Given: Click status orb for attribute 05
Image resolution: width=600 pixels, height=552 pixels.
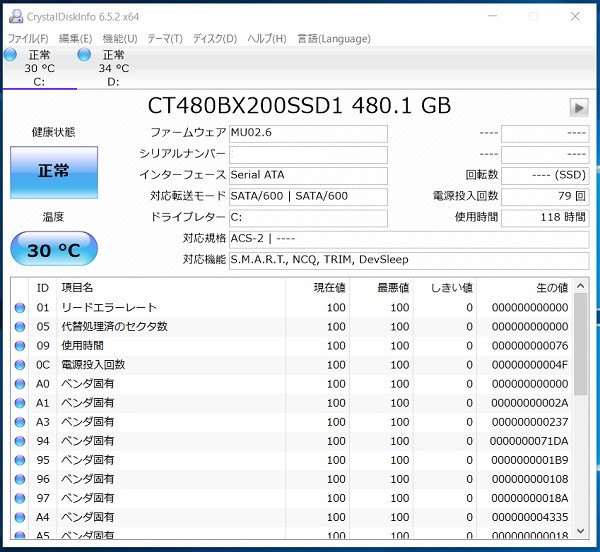Looking at the screenshot, I should point(20,327).
